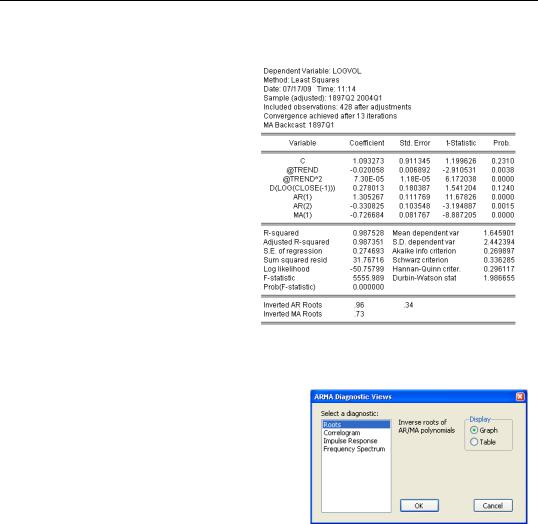Click the MA(1) variable row label
Screen dimensions: 538x524
[303, 215]
